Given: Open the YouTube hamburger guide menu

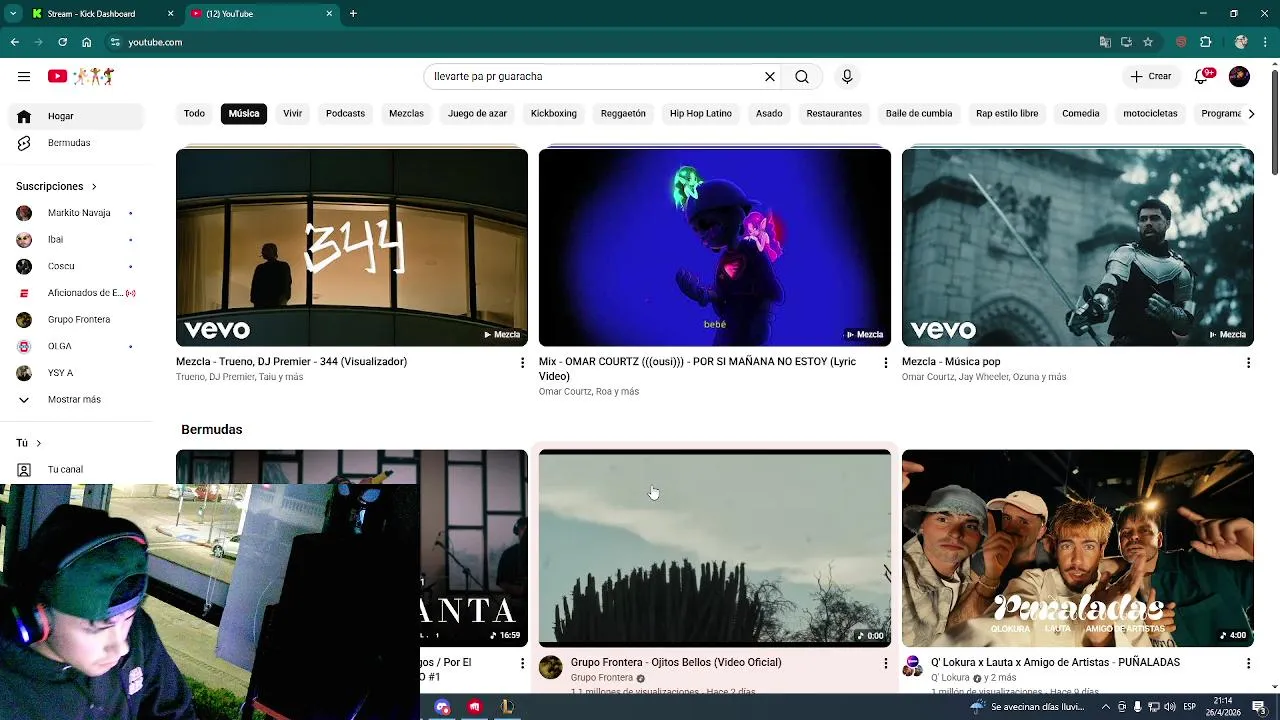Looking at the screenshot, I should point(24,76).
